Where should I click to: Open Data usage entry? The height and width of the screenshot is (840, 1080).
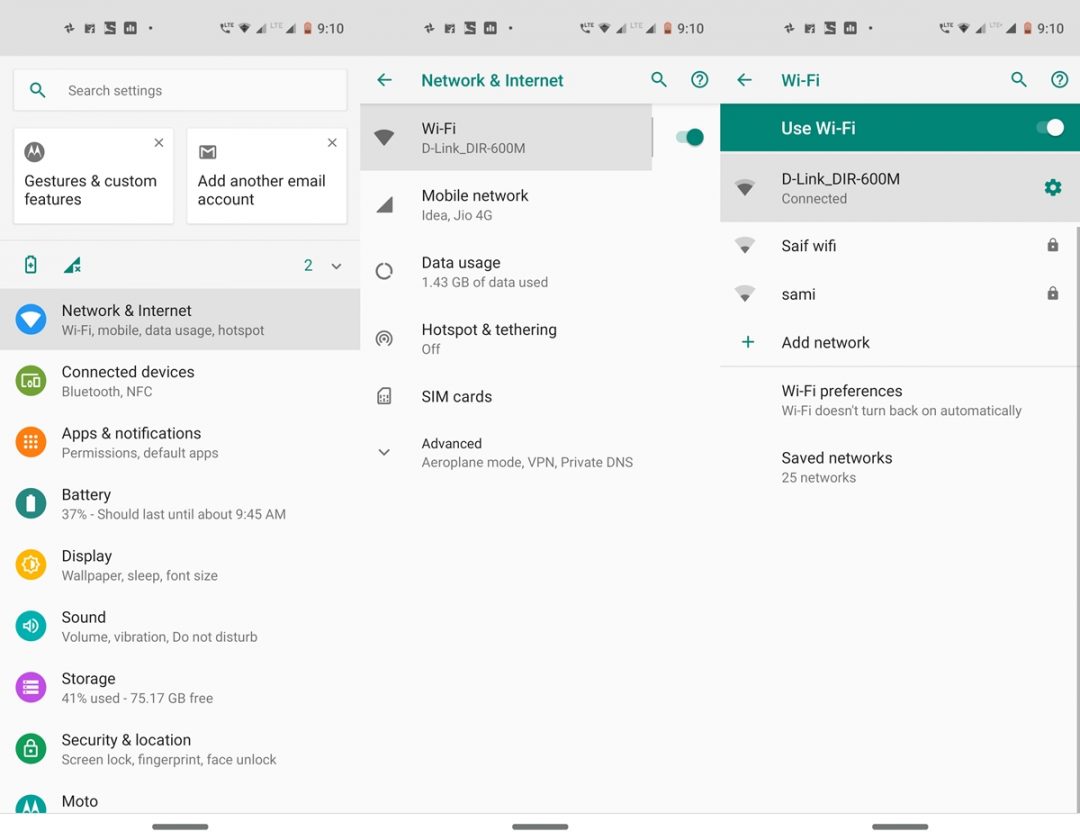(540, 271)
